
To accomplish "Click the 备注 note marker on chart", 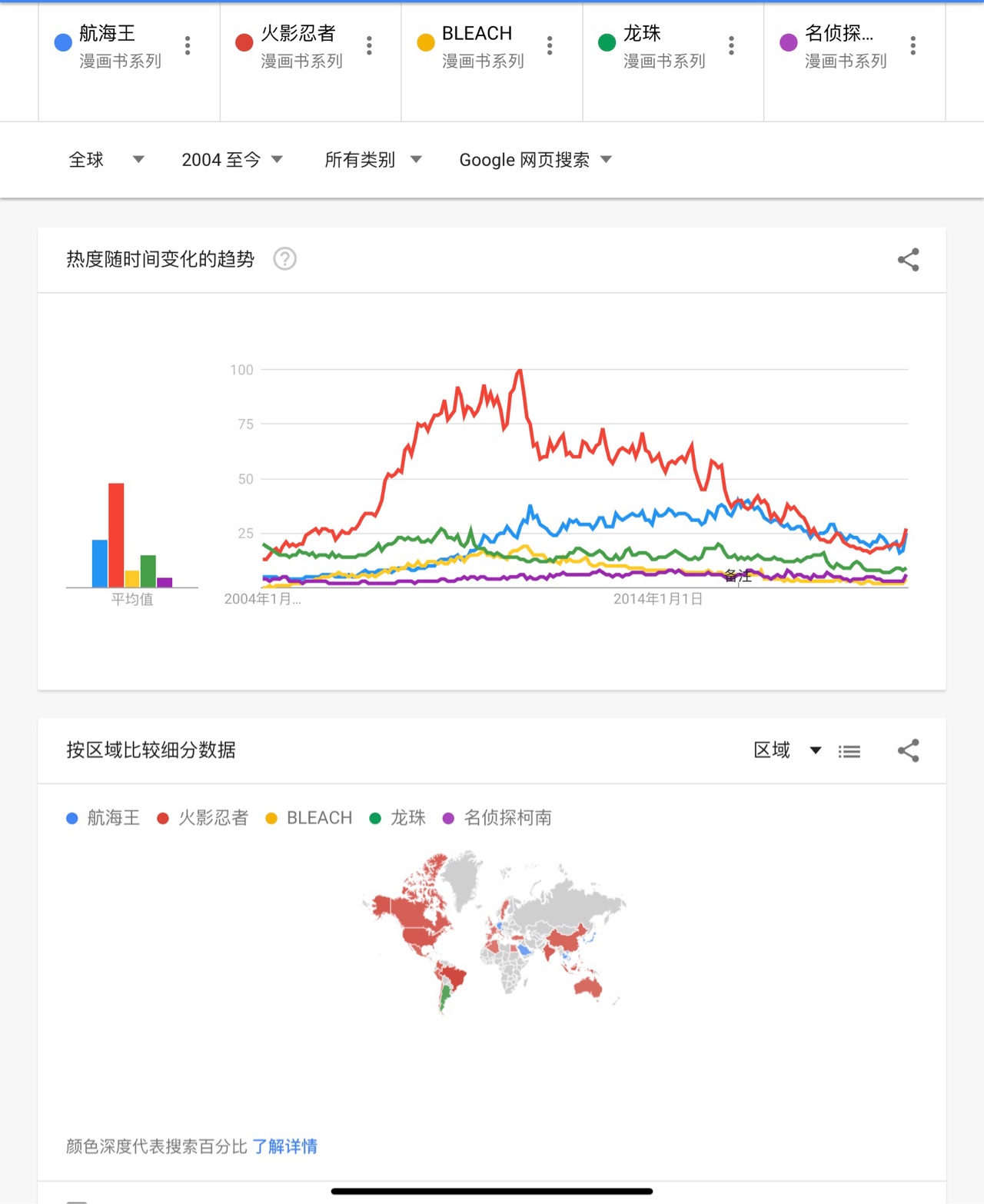I will pyautogui.click(x=738, y=576).
